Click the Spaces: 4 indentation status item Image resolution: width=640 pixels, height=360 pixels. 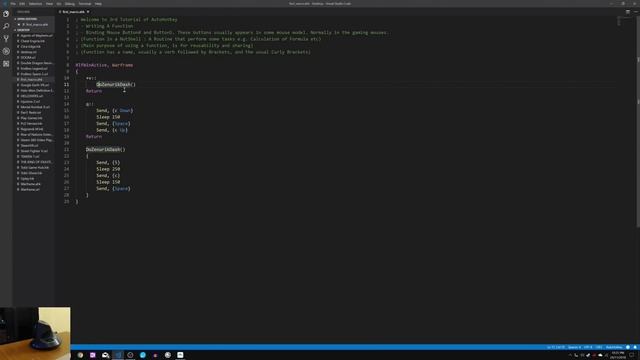tap(574, 347)
